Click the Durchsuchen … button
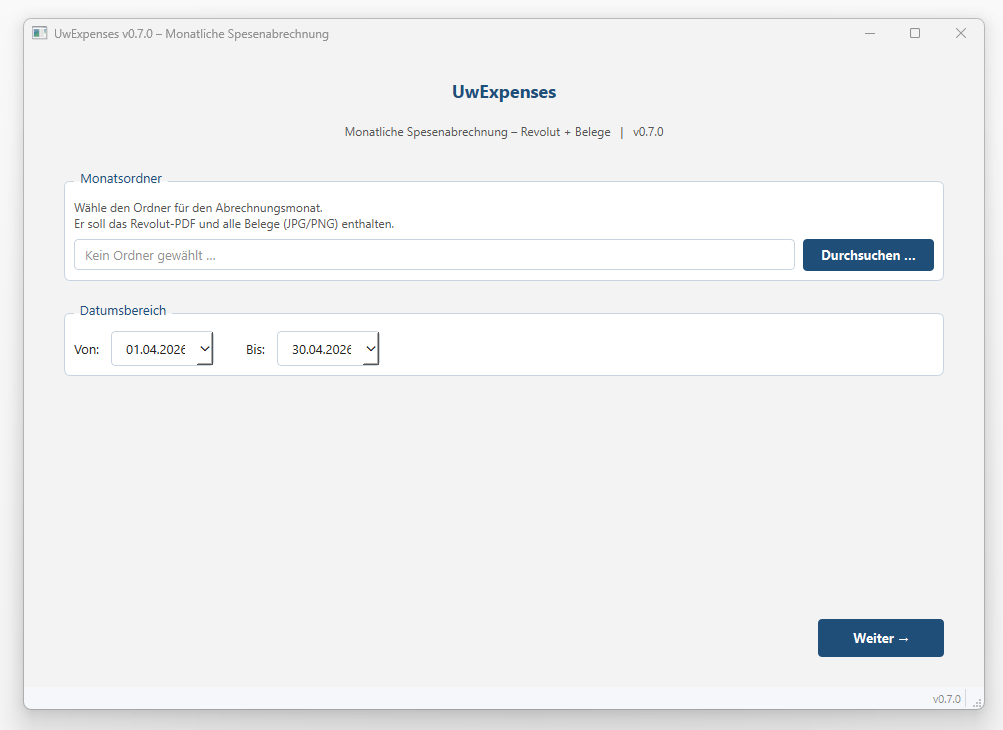 click(x=868, y=255)
